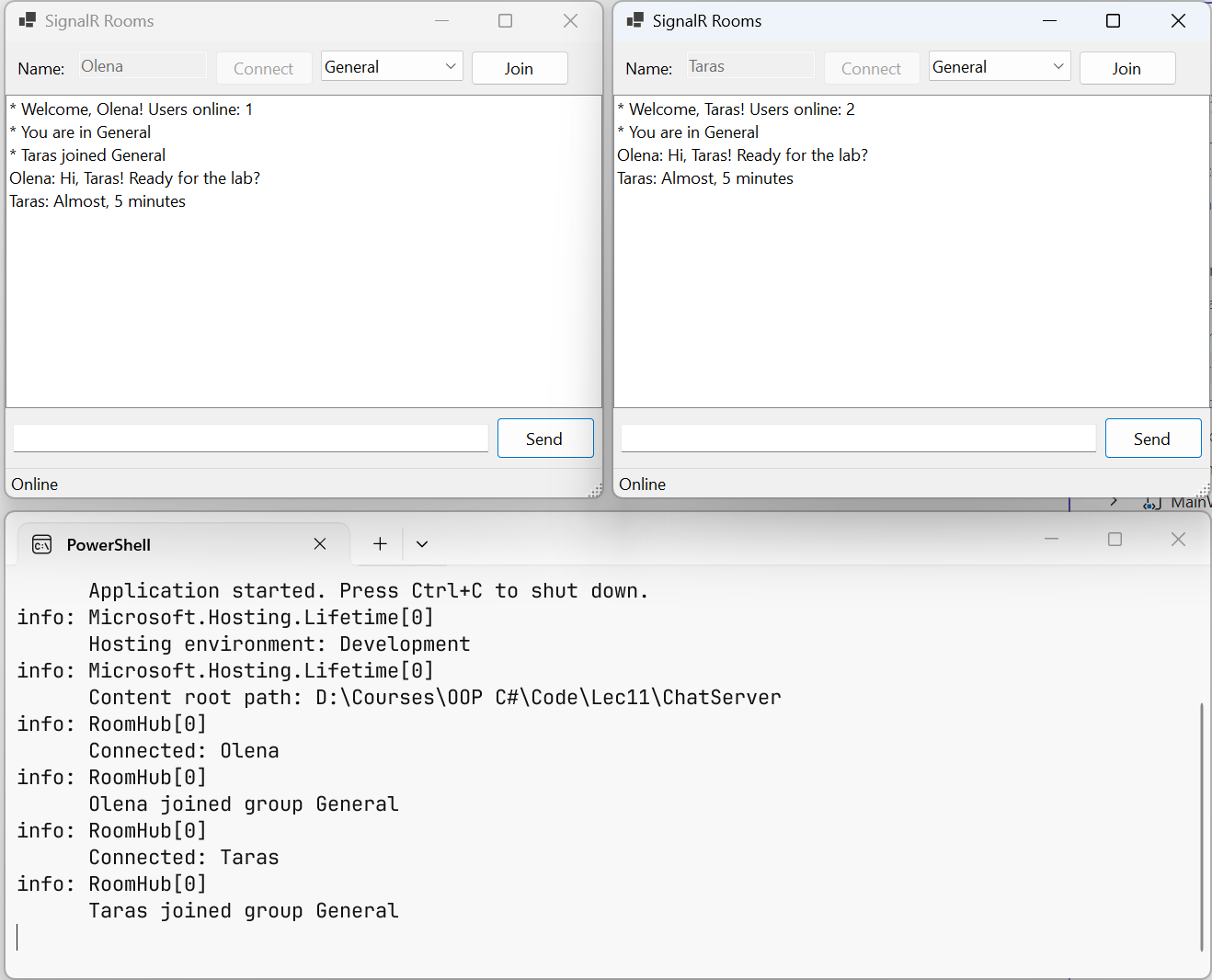Click the Name field containing Olena
This screenshot has height=980, width=1212.
[143, 66]
